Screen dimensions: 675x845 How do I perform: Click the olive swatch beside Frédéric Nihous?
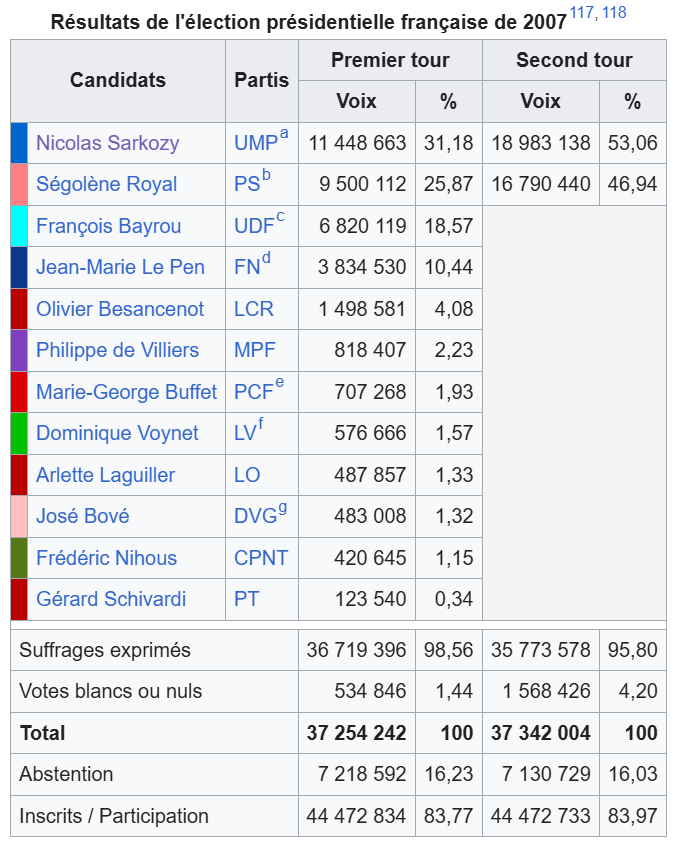point(19,558)
